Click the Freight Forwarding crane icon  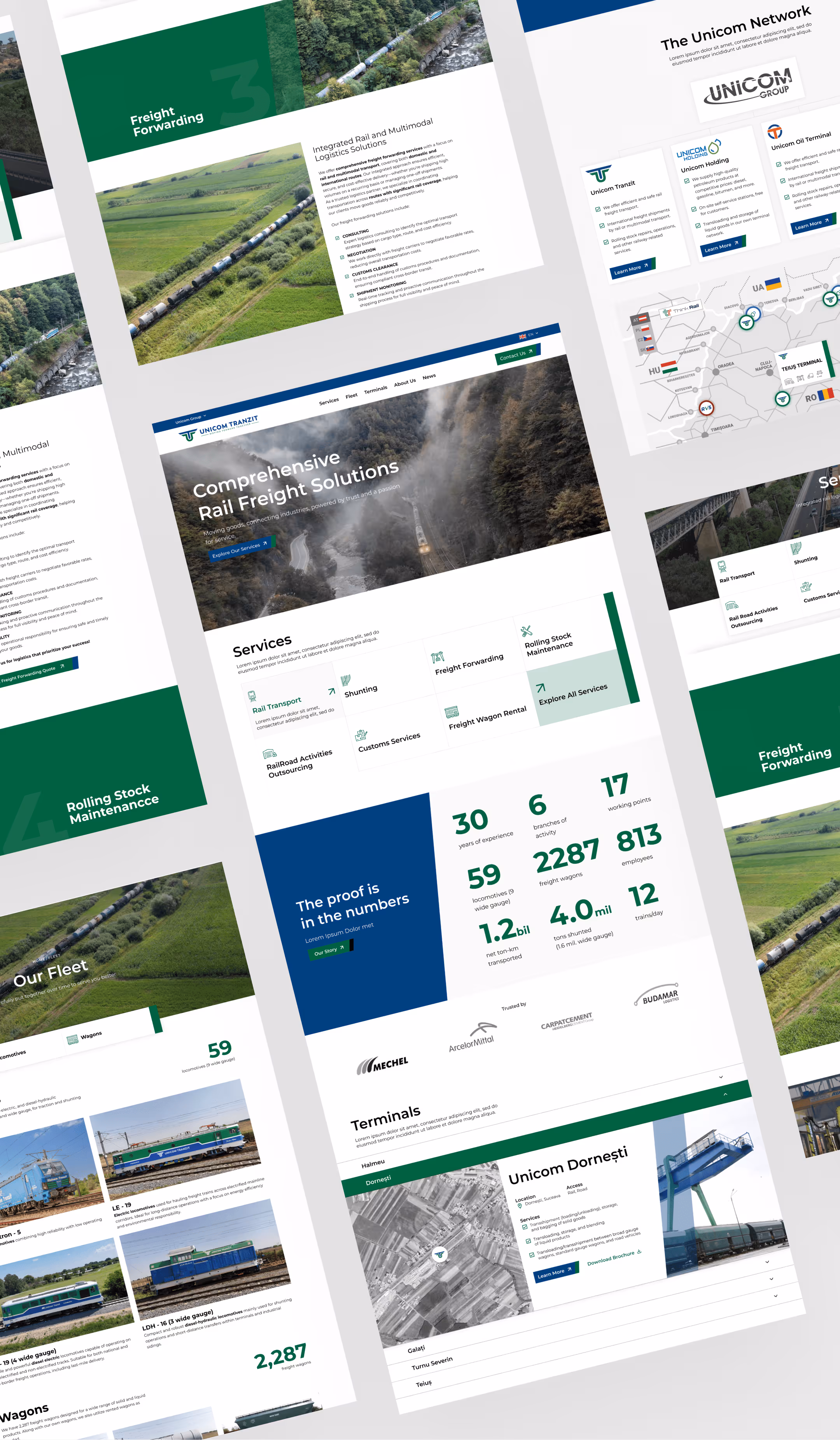pos(437,657)
